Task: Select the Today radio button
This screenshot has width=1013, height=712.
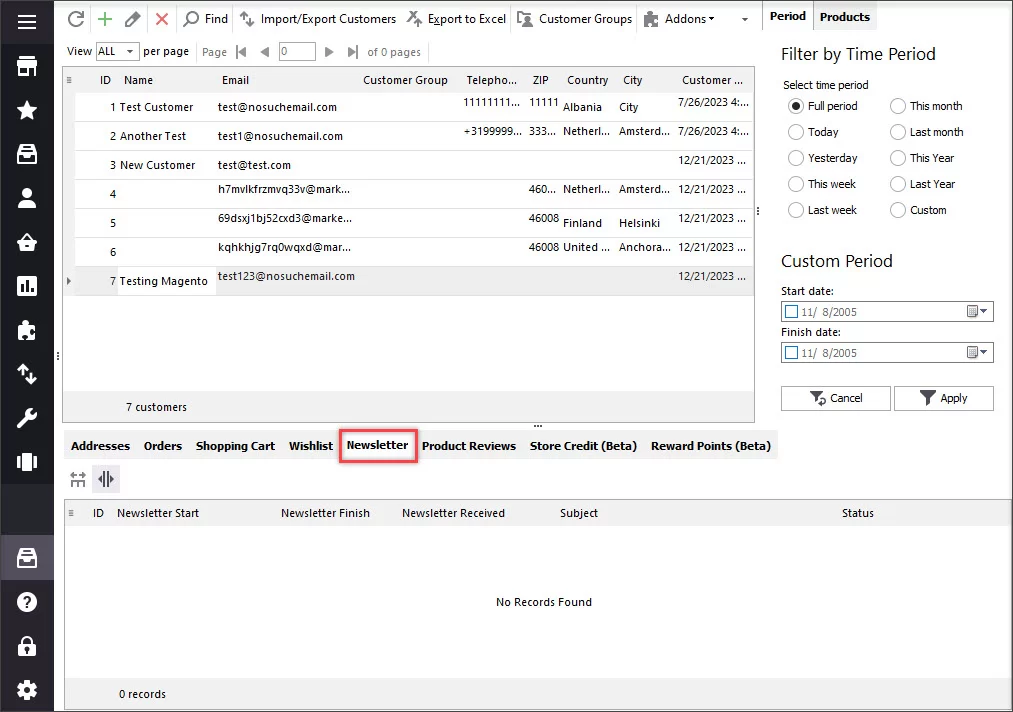Action: (x=796, y=132)
